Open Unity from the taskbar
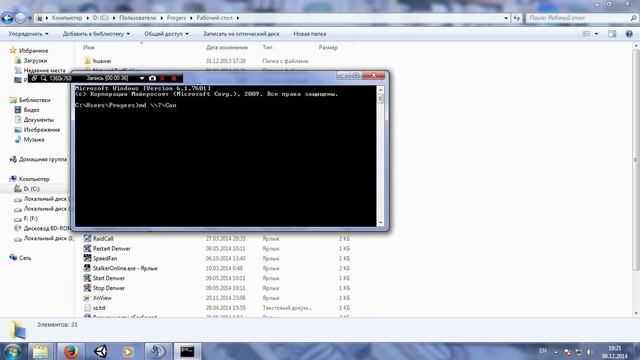The width and height of the screenshot is (640, 360). pyautogui.click(x=100, y=351)
